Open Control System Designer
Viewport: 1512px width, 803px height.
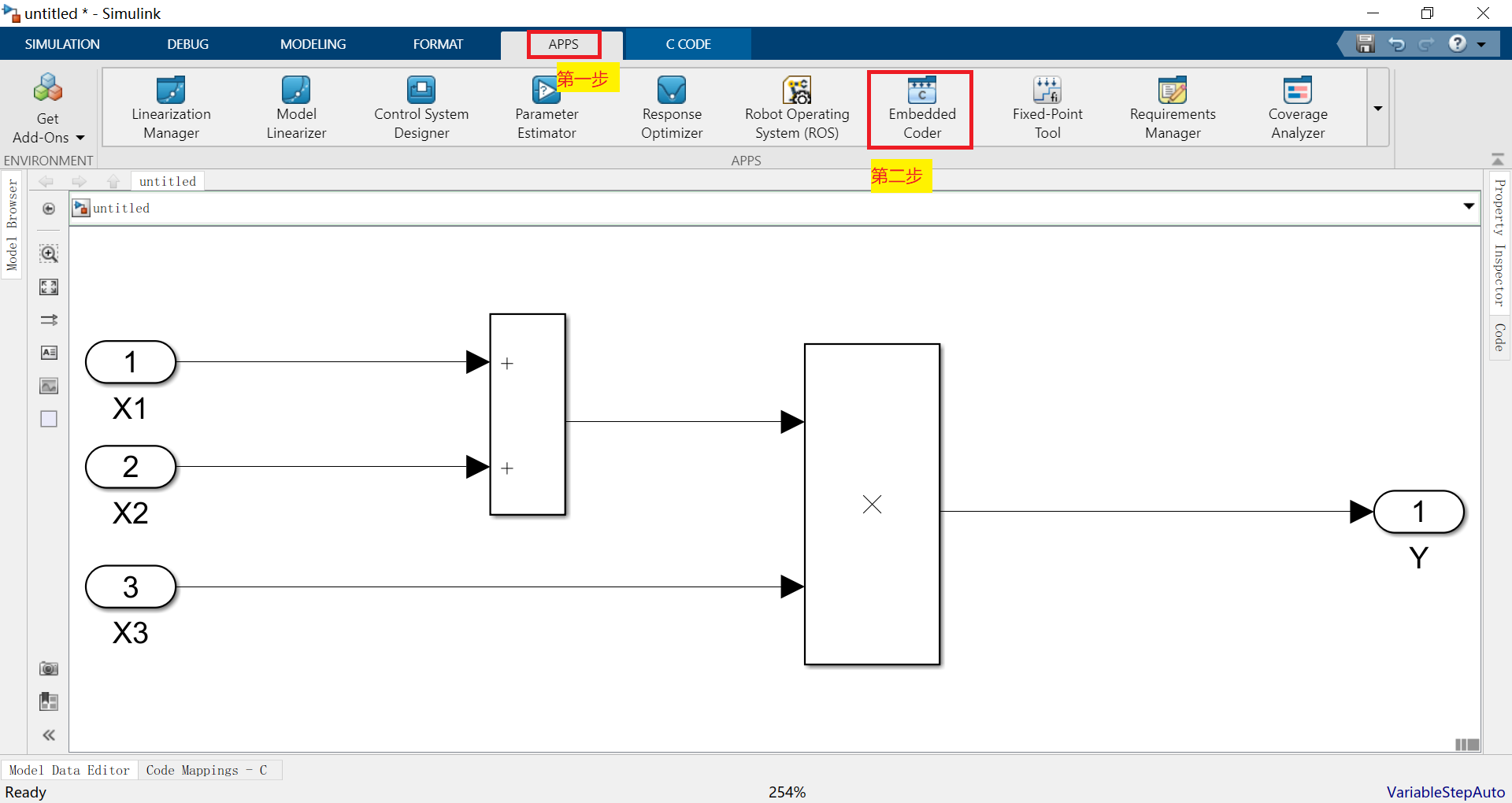point(421,108)
